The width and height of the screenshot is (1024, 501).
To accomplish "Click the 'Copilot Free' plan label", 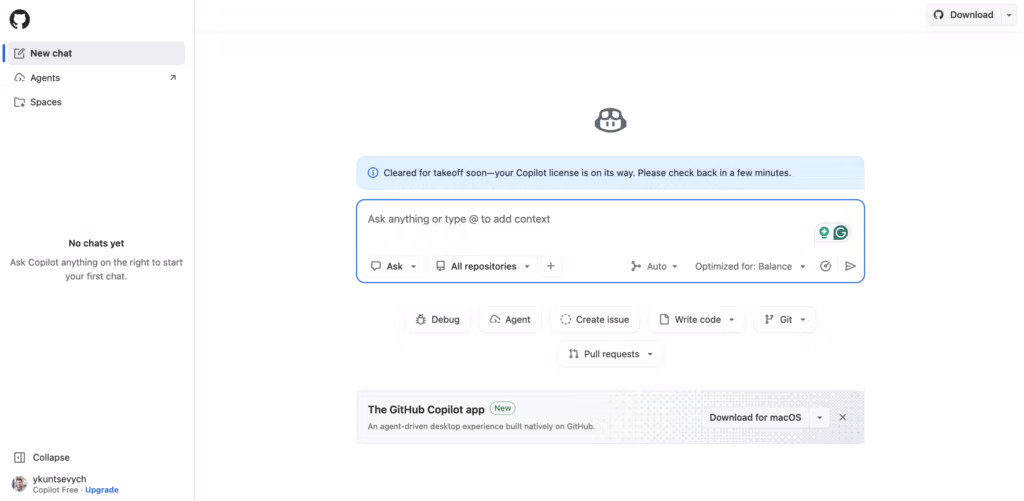I will 56,490.
